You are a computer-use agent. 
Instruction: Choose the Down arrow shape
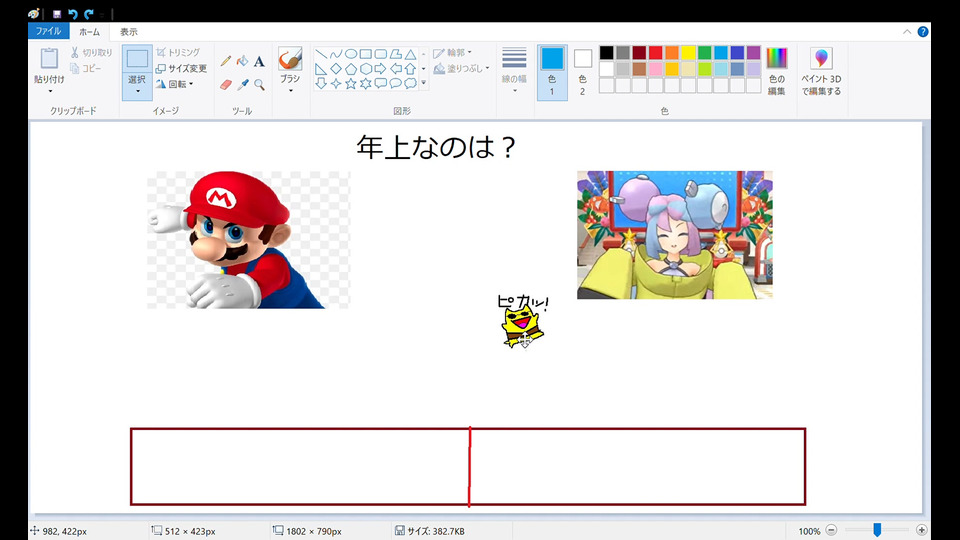point(321,83)
